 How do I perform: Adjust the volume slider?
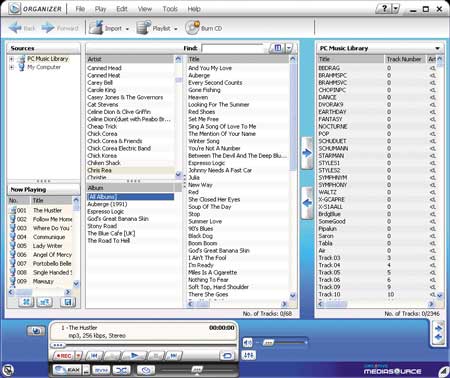coord(268,342)
